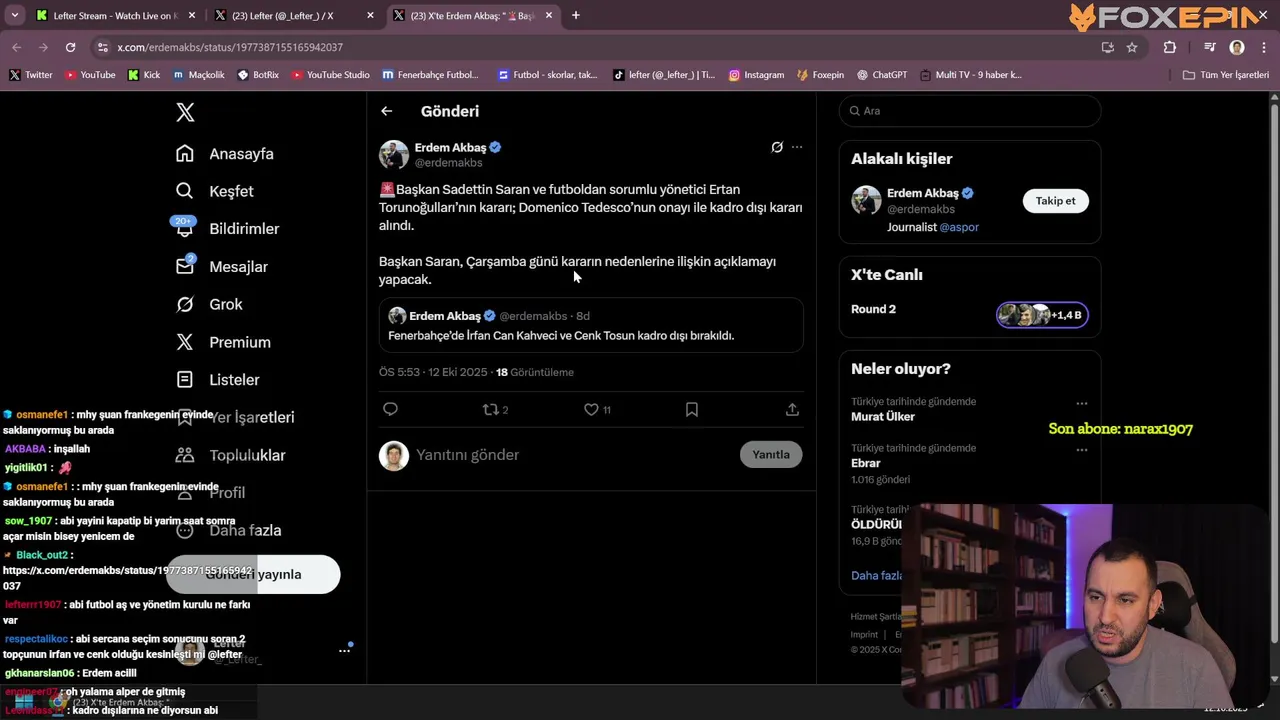The height and width of the screenshot is (720, 1280).
Task: Open Bildirimler notifications
Action: tap(227, 229)
